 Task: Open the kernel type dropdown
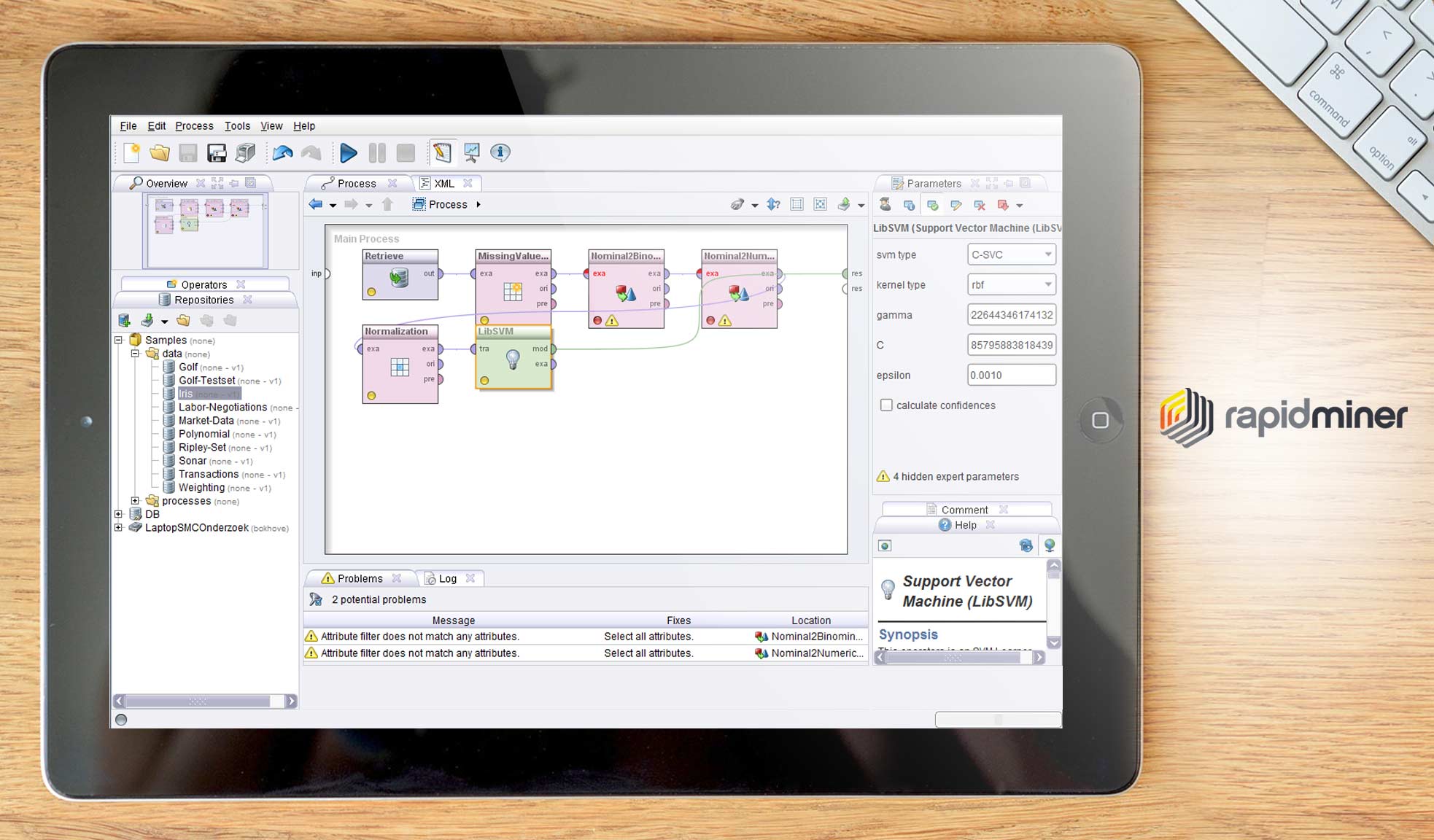pyautogui.click(x=1011, y=284)
